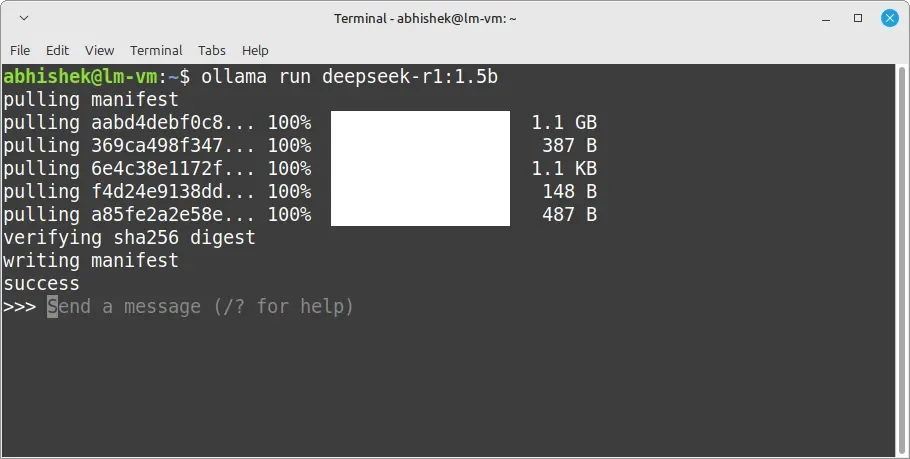Click the Send a message prompt field
The width and height of the screenshot is (910, 459).
(200, 306)
